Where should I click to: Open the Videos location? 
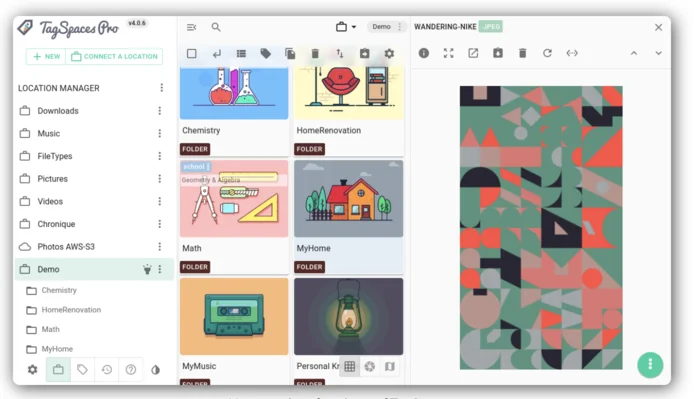point(50,201)
